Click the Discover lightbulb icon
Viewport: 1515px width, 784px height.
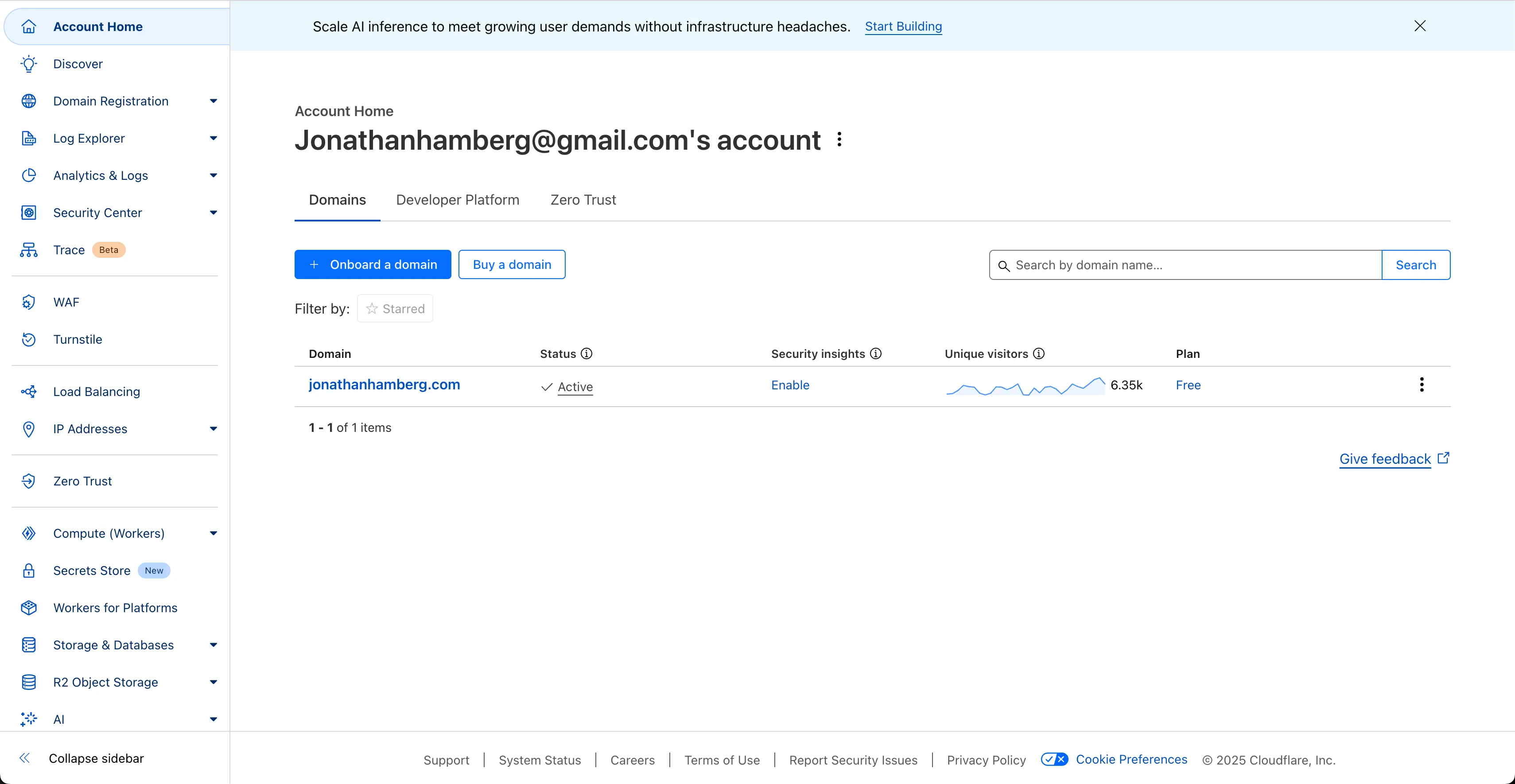coord(29,63)
